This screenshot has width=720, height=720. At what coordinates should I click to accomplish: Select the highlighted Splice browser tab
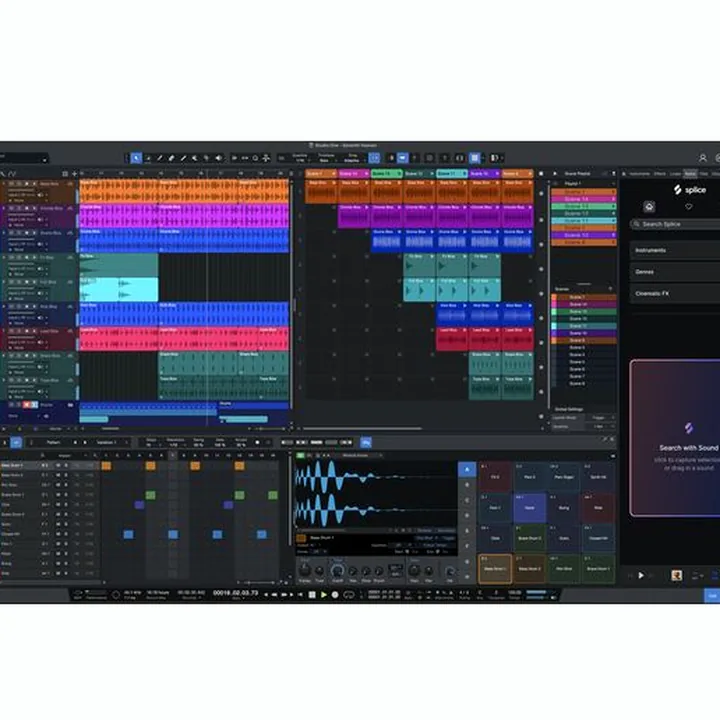coord(690,174)
